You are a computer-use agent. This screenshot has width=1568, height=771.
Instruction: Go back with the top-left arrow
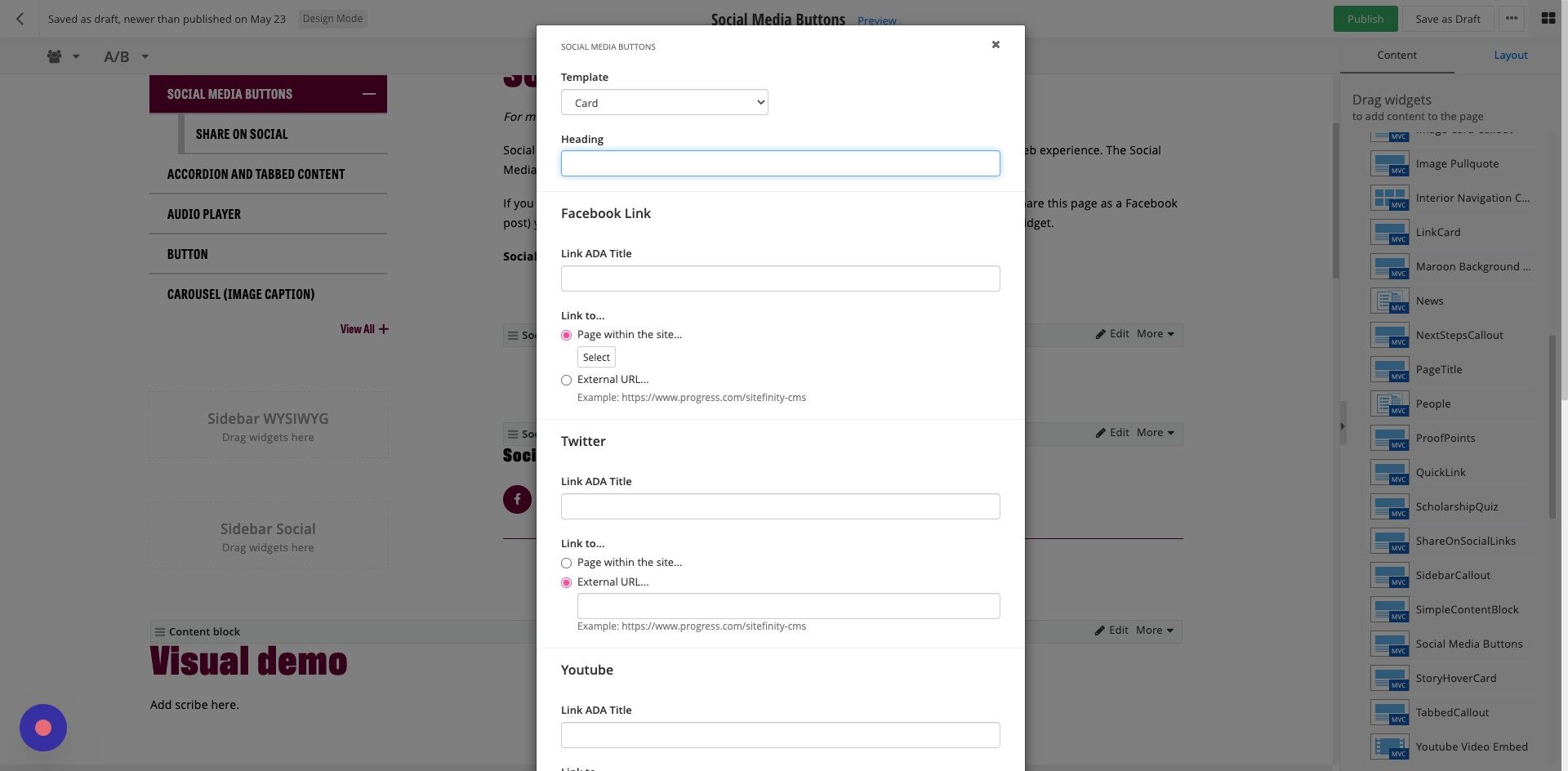pyautogui.click(x=20, y=19)
